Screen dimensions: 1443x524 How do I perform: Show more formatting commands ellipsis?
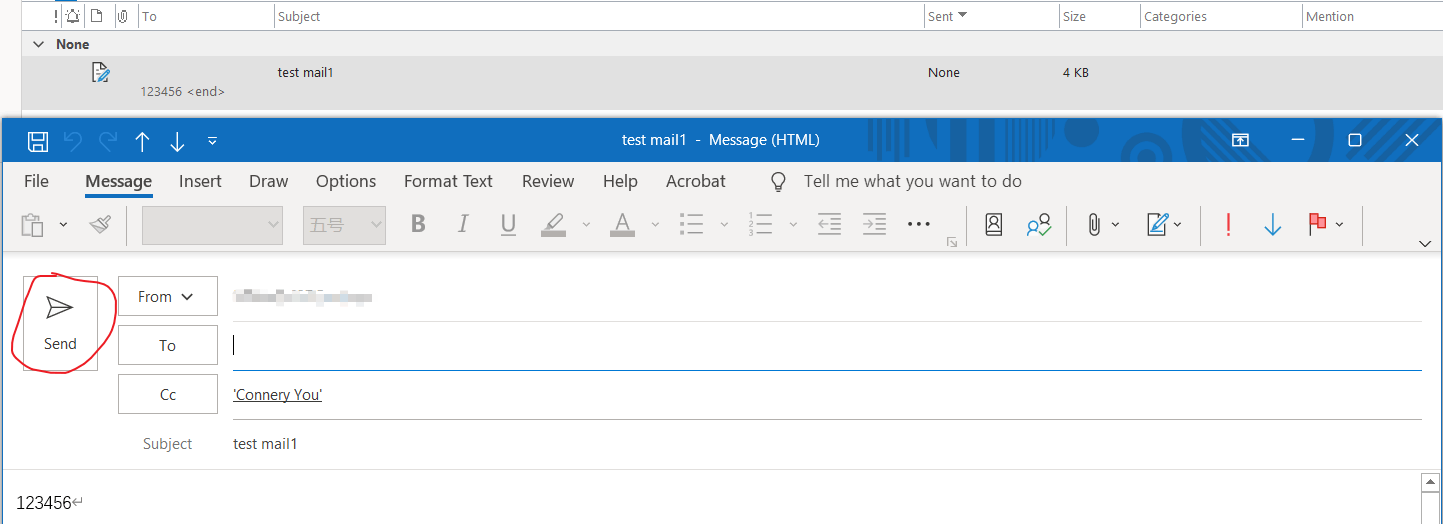coord(919,225)
